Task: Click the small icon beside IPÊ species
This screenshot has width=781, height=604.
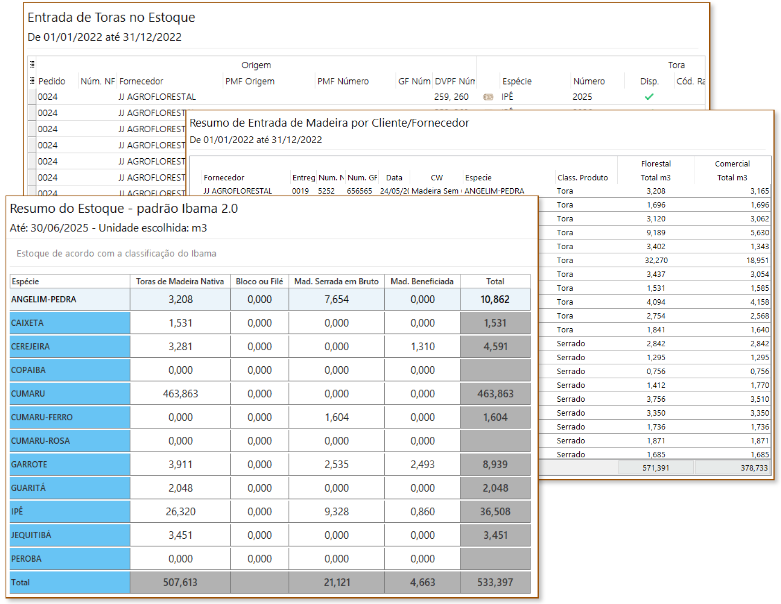Action: [488, 97]
